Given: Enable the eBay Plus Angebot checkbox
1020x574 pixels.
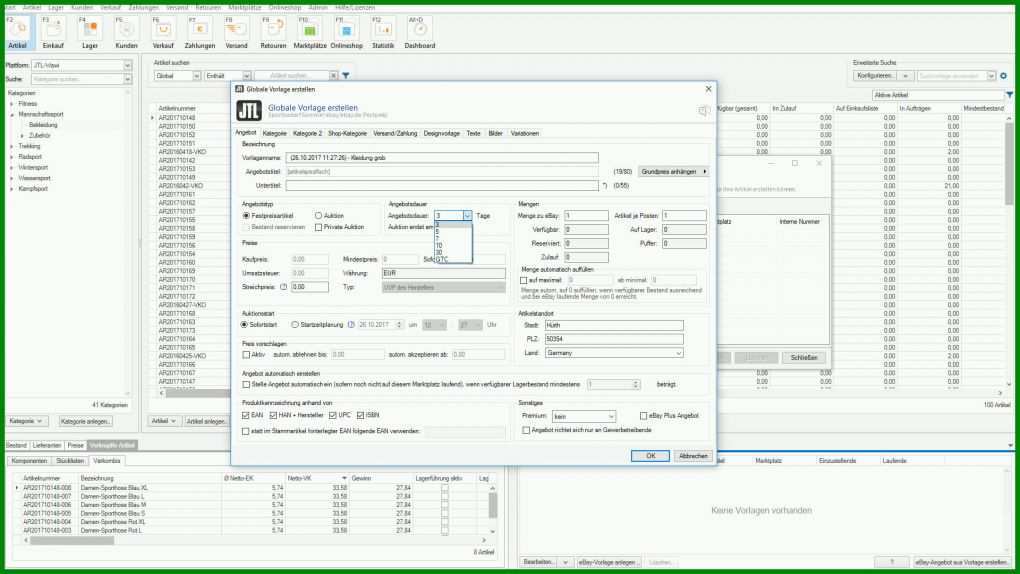Looking at the screenshot, I should point(643,415).
